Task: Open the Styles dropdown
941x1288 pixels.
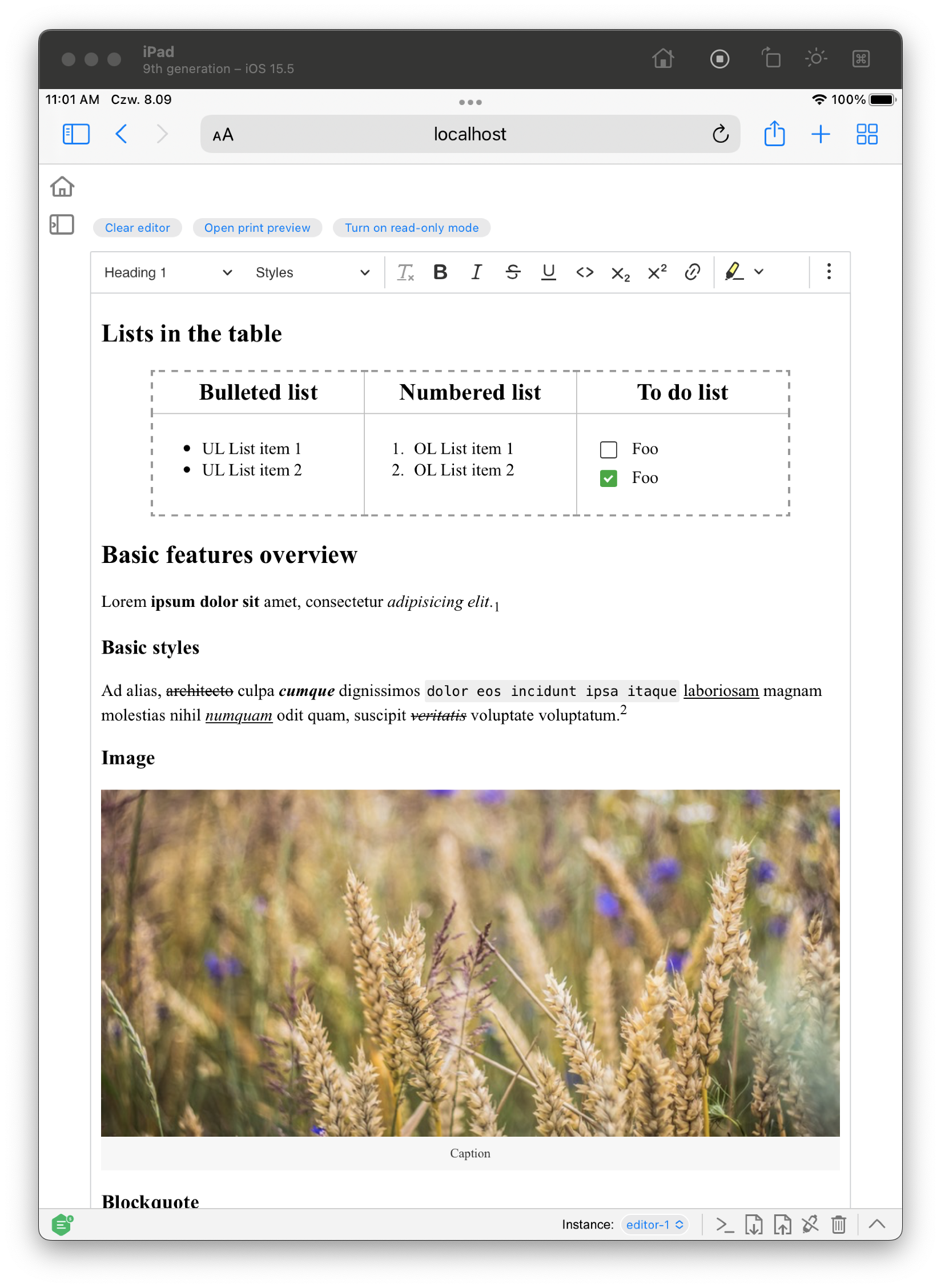Action: point(312,272)
